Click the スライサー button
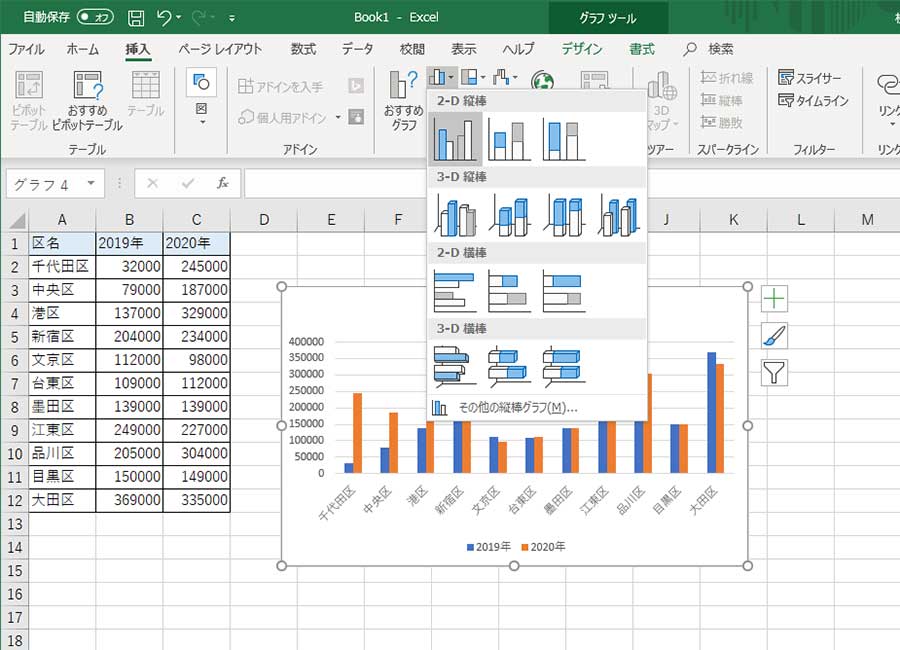 click(x=810, y=78)
